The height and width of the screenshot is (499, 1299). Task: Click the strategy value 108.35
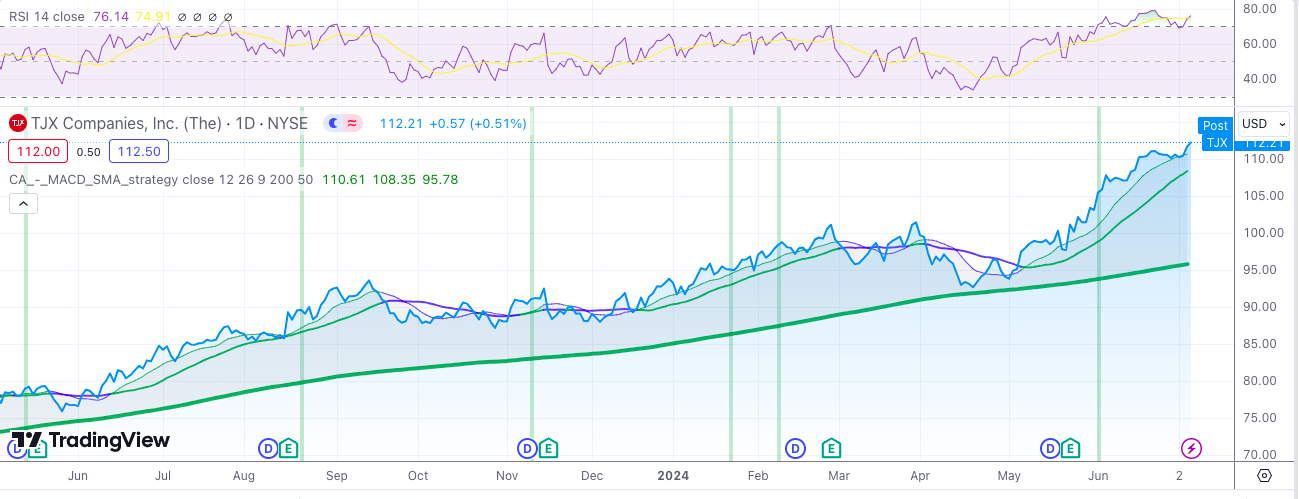[392, 180]
